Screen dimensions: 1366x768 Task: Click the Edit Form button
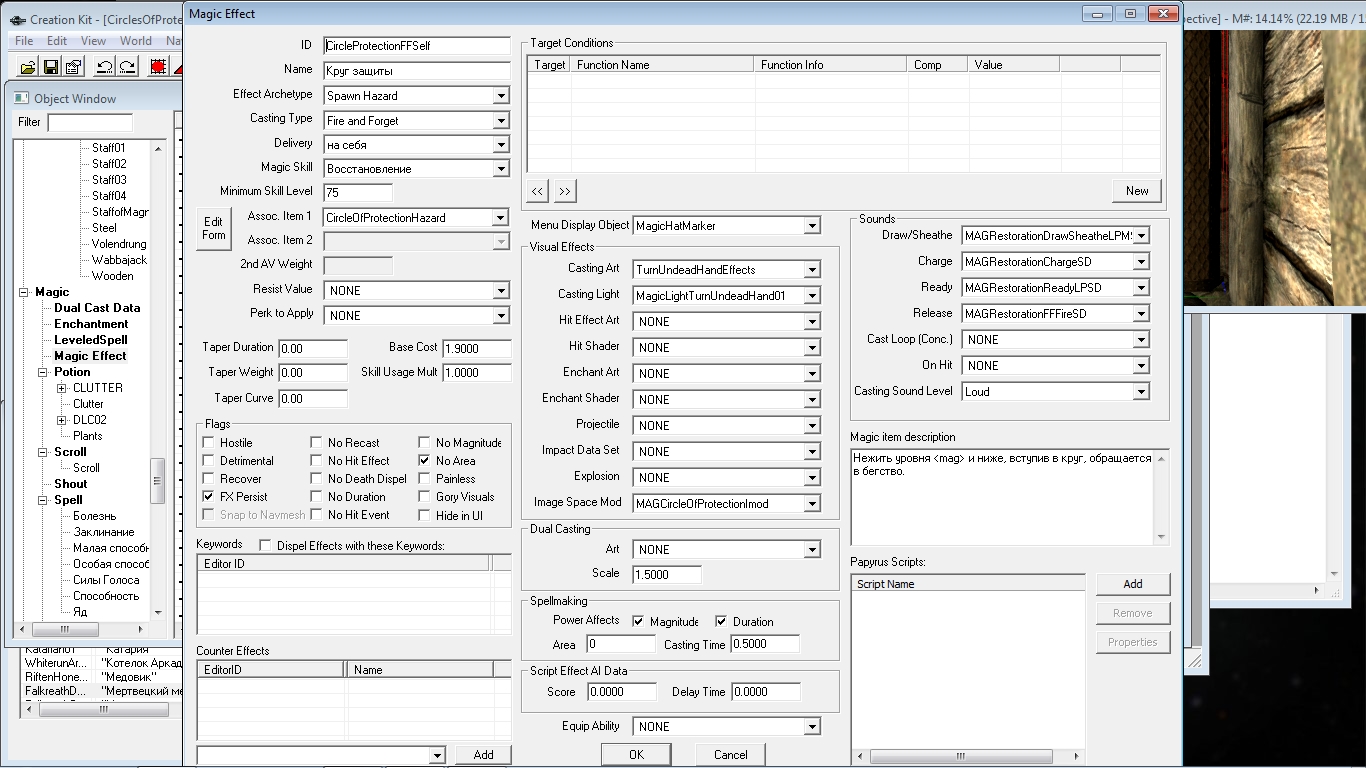214,229
